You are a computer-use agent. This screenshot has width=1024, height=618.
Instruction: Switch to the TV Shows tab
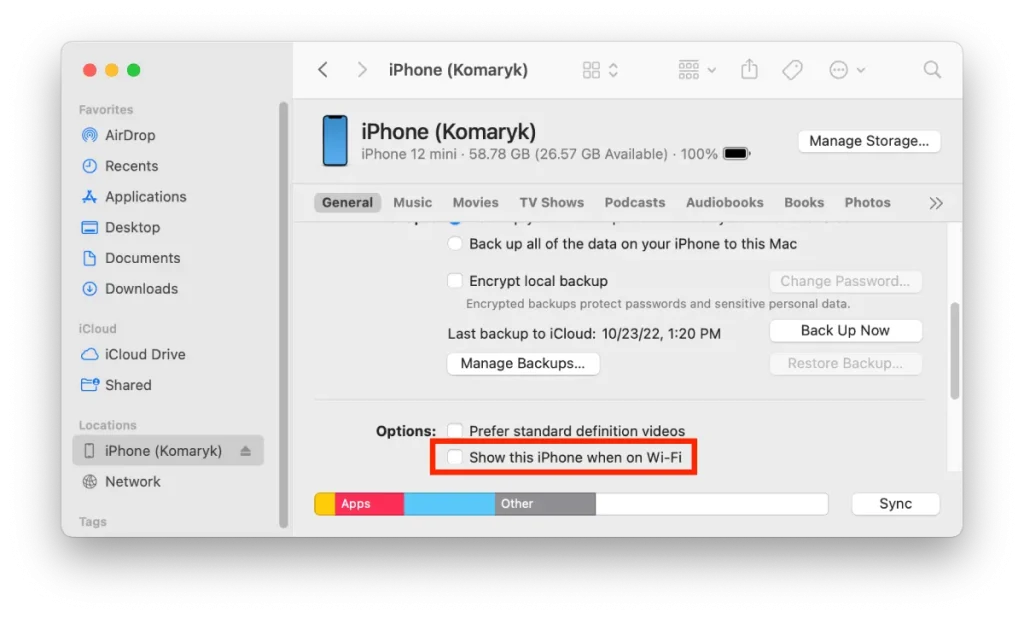pos(552,203)
